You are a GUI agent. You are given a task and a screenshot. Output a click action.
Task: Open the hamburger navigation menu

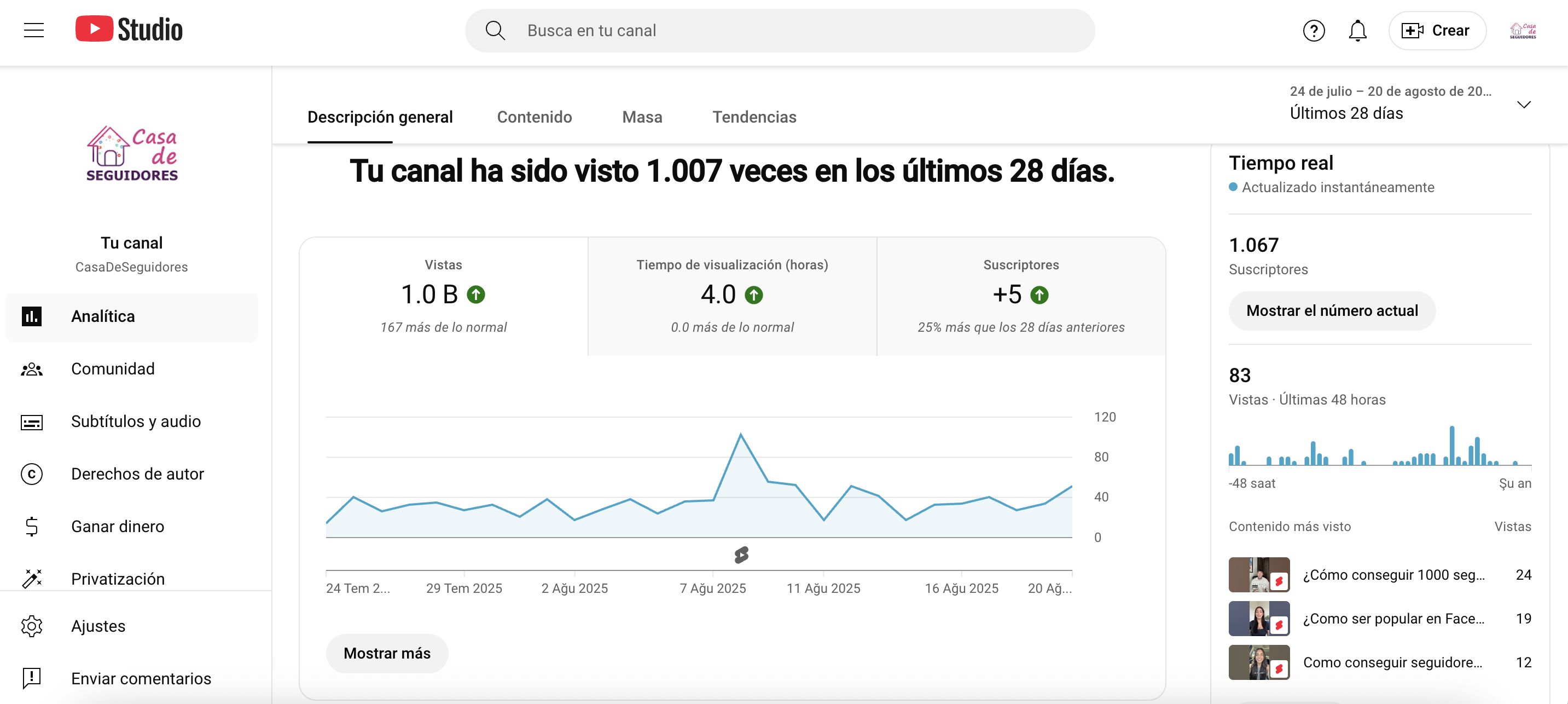[34, 30]
